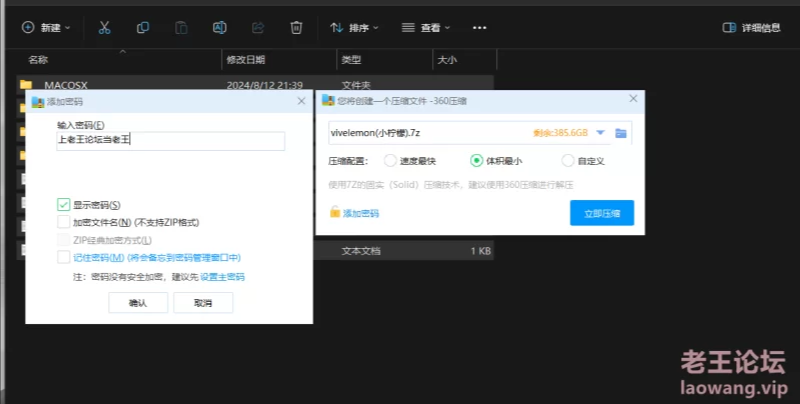Expand the save path dropdown arrow
Image resolution: width=800 pixels, height=404 pixels.
[601, 133]
